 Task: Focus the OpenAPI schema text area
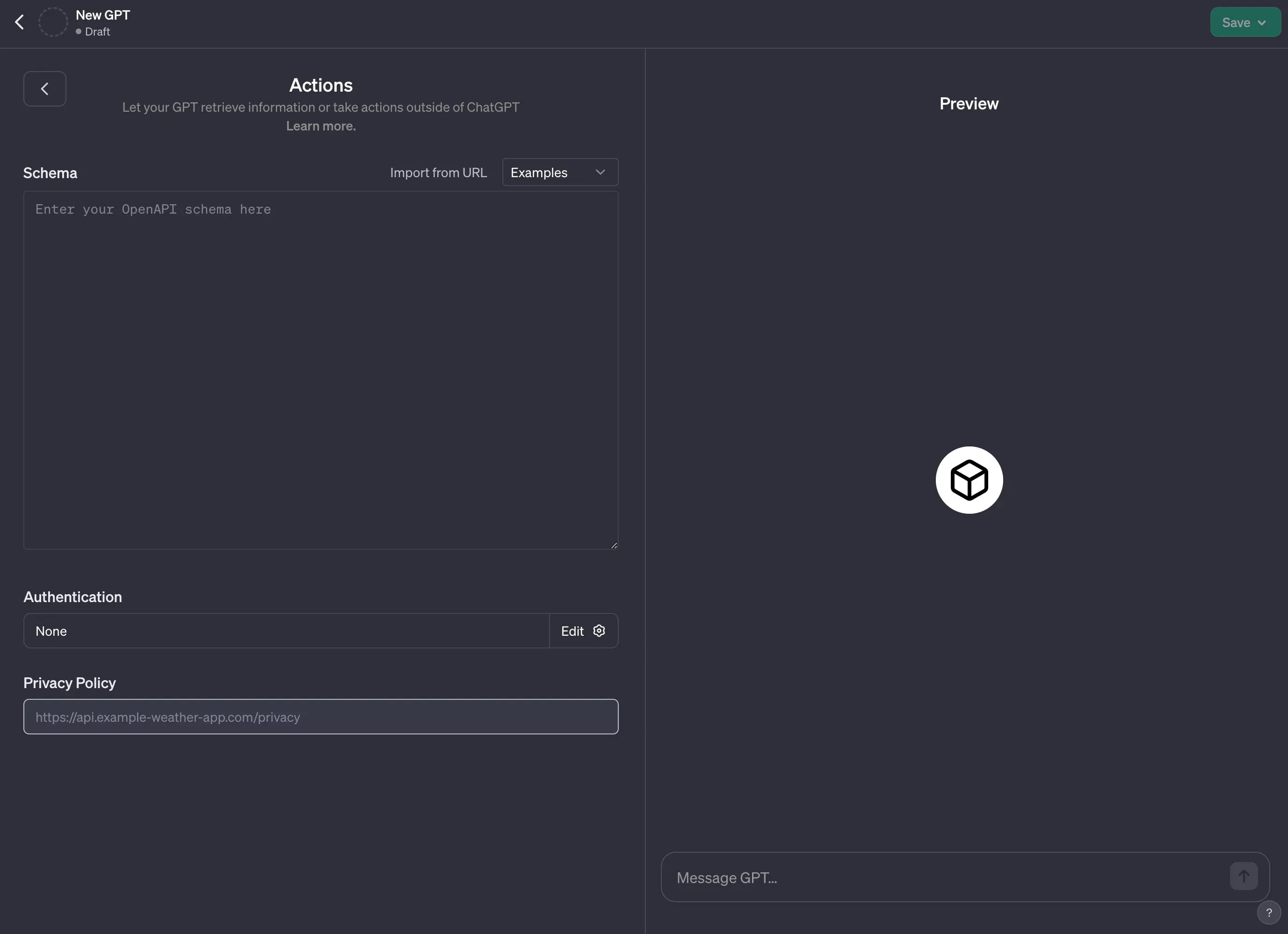(321, 370)
